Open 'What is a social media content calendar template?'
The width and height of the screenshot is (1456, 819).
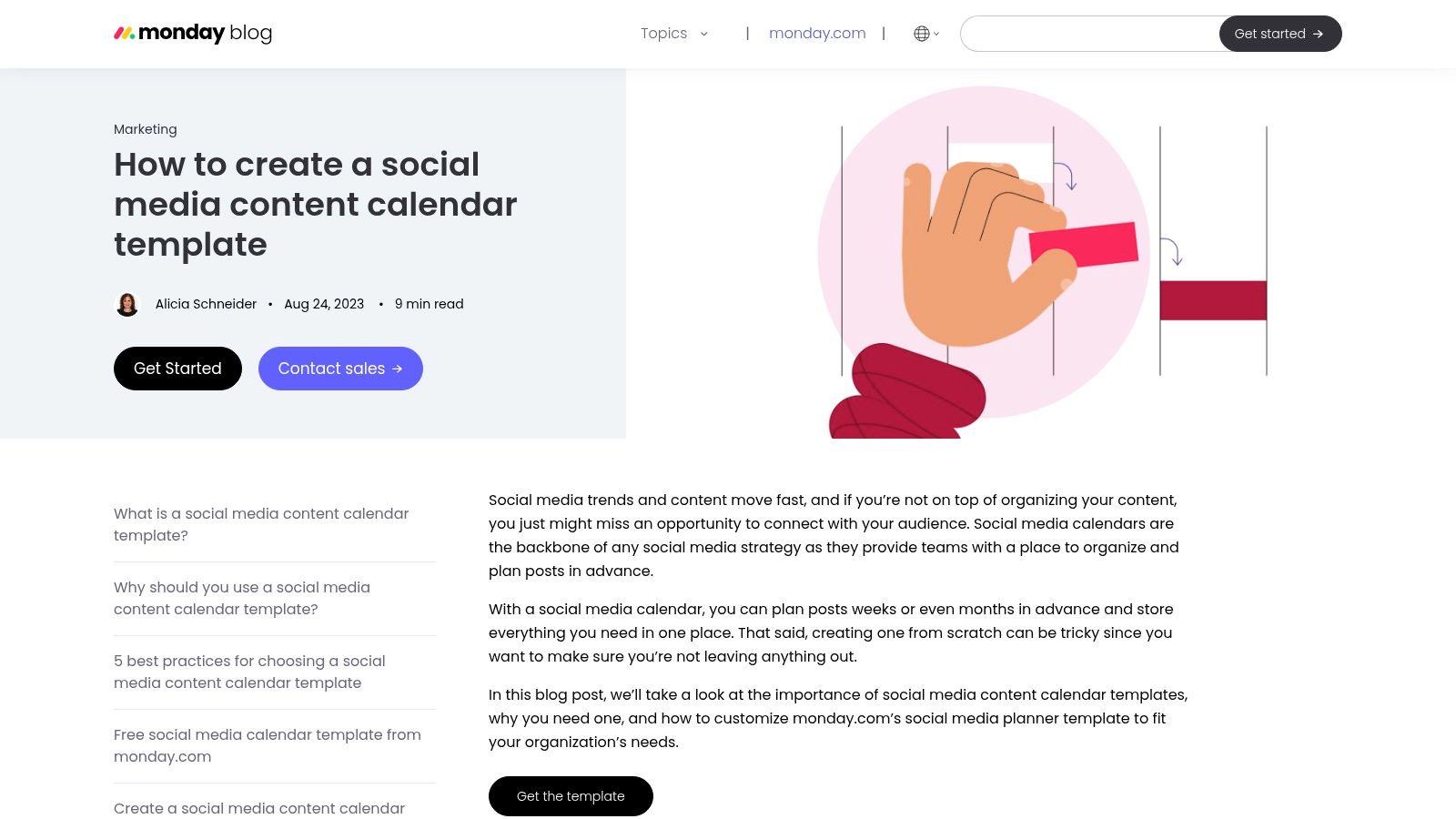pos(260,524)
